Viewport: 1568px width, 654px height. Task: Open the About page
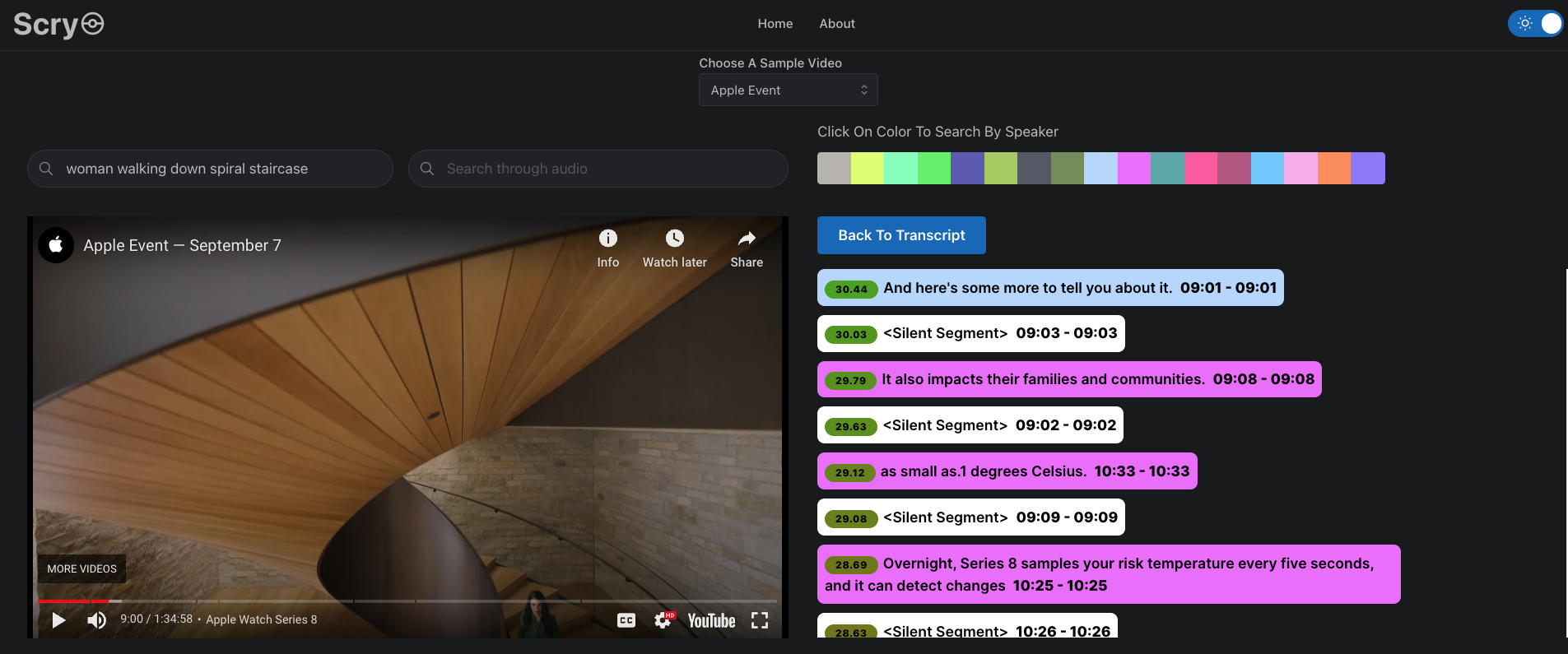(837, 24)
